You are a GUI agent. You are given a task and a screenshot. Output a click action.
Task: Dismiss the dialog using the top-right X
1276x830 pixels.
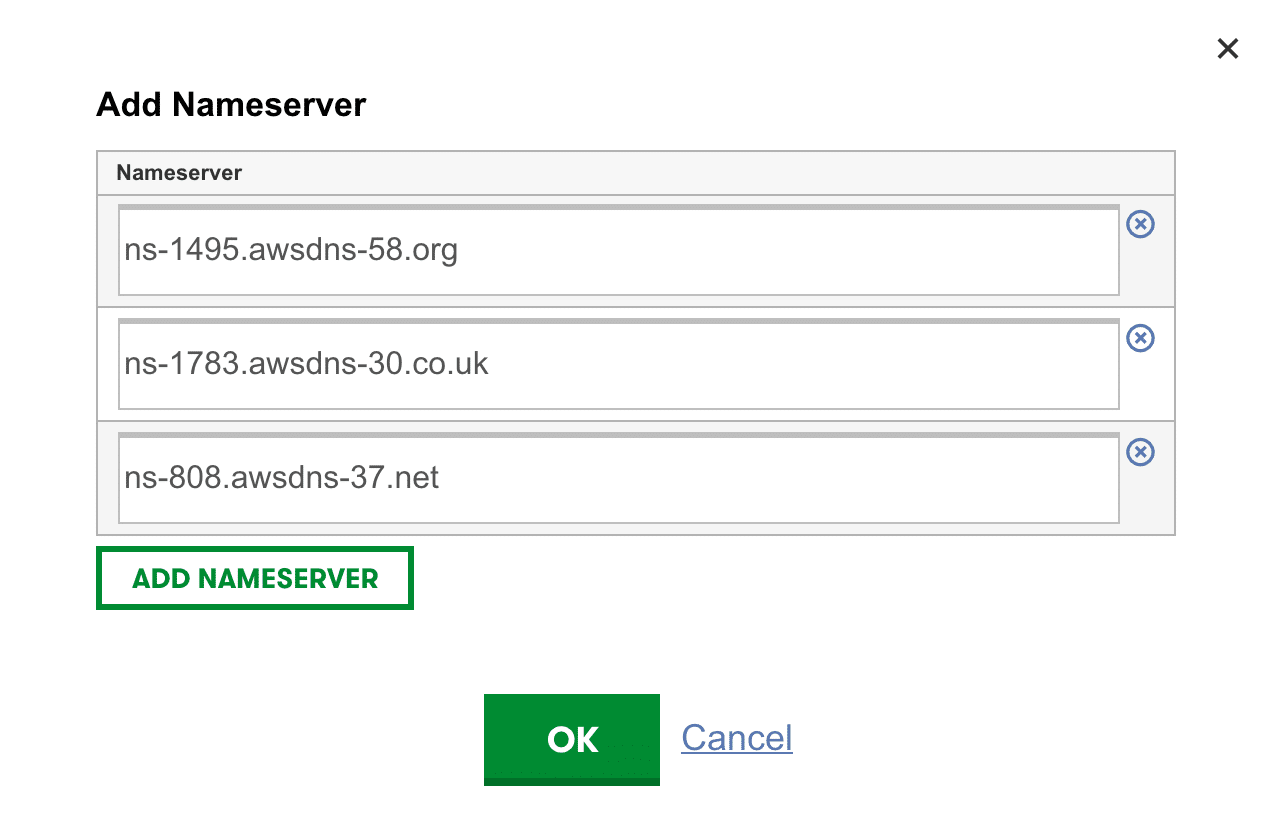tap(1227, 48)
